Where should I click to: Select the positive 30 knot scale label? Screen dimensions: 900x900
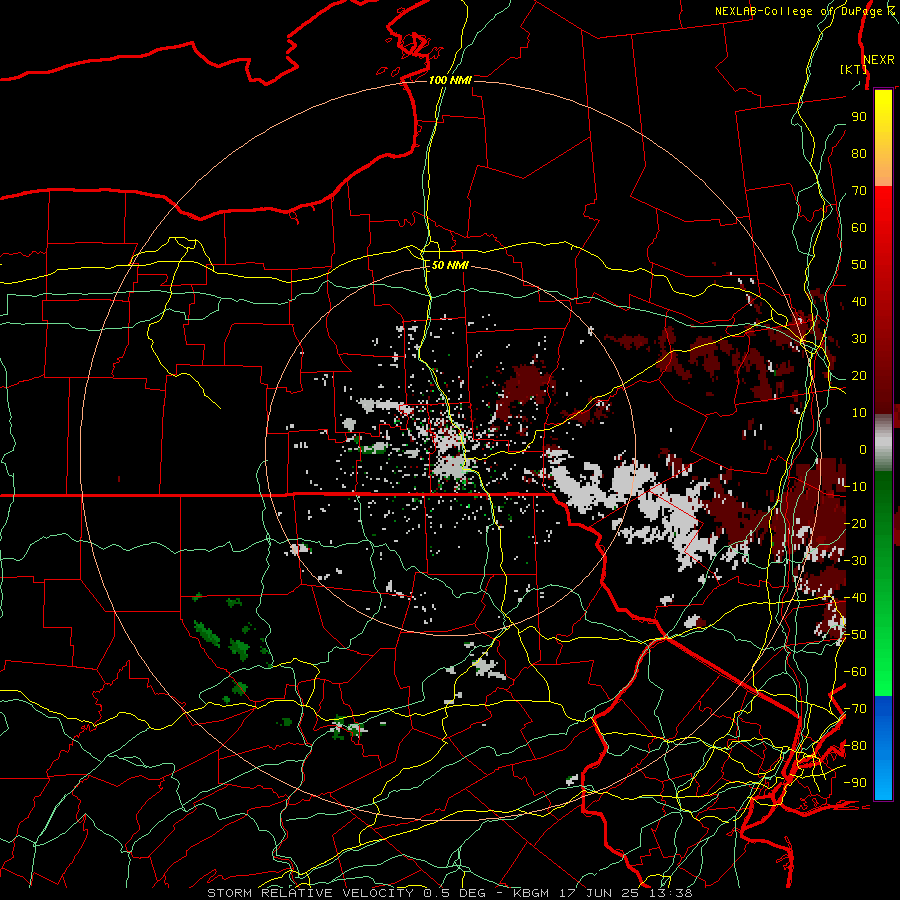click(x=859, y=339)
